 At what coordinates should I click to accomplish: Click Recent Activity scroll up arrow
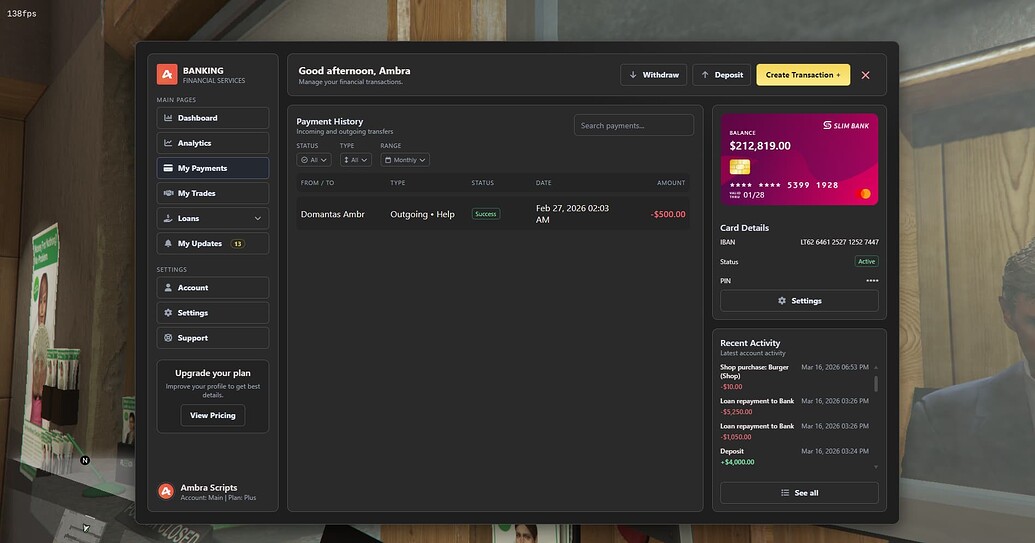tap(876, 367)
